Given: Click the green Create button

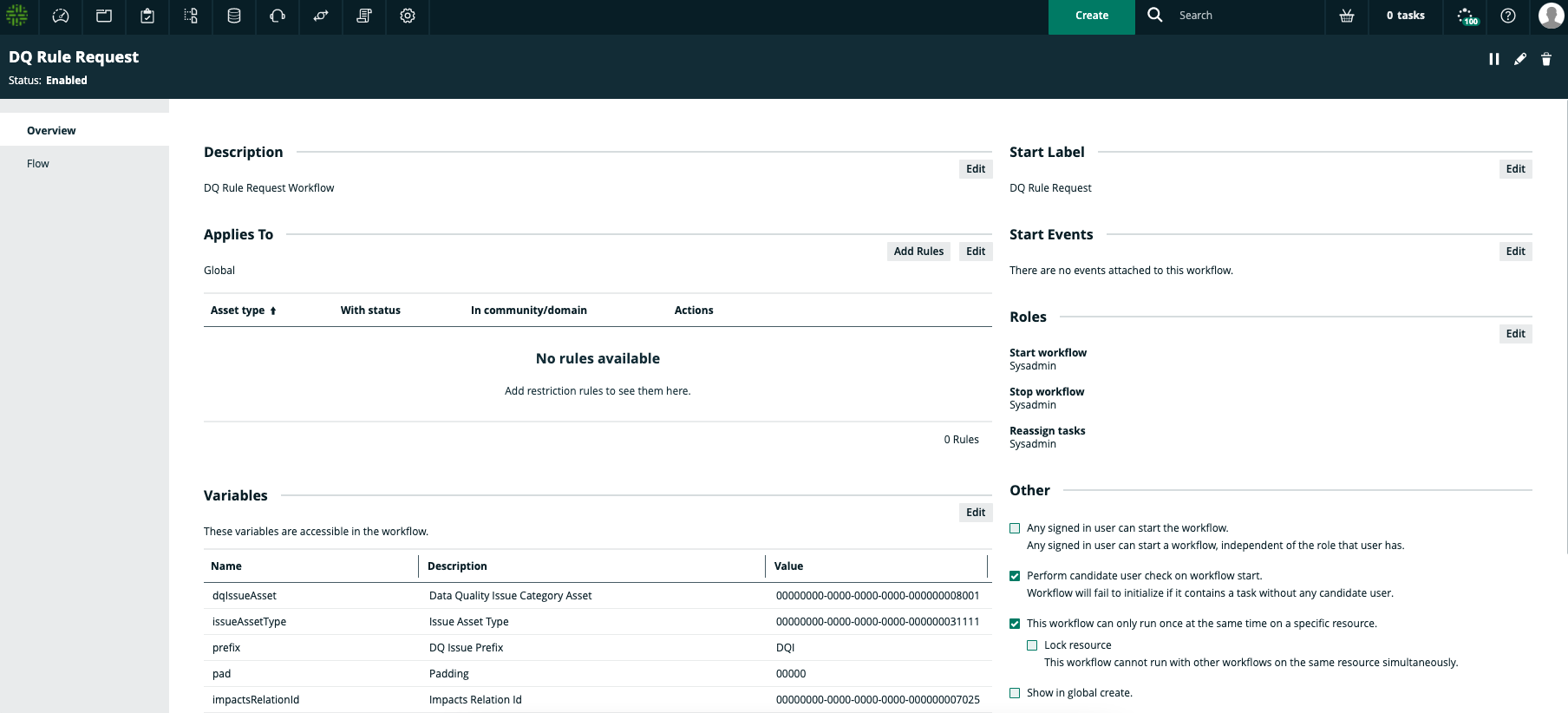Looking at the screenshot, I should [x=1092, y=16].
